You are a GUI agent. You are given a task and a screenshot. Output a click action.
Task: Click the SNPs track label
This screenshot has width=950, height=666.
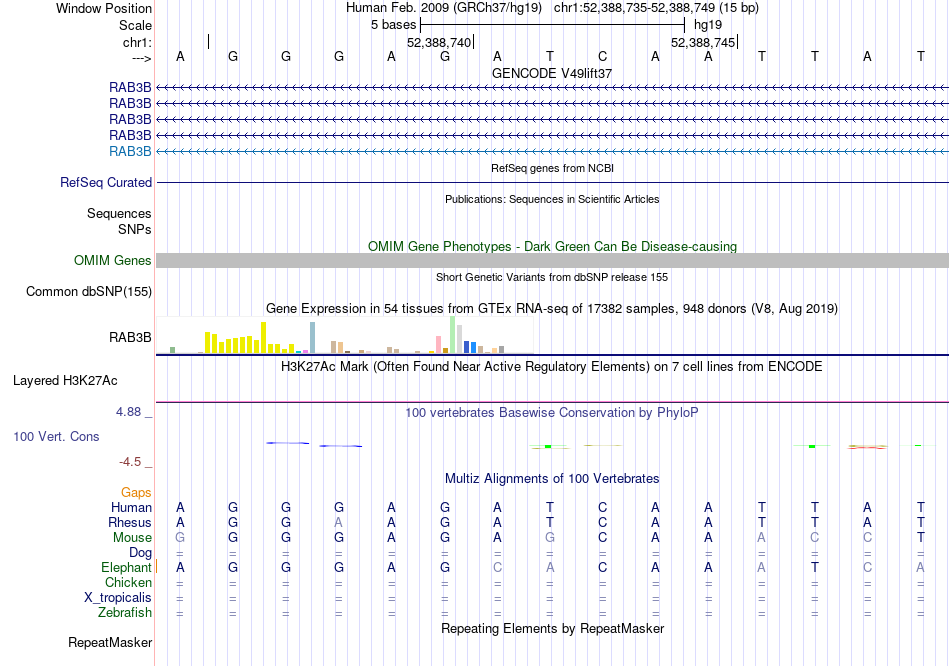(135, 230)
